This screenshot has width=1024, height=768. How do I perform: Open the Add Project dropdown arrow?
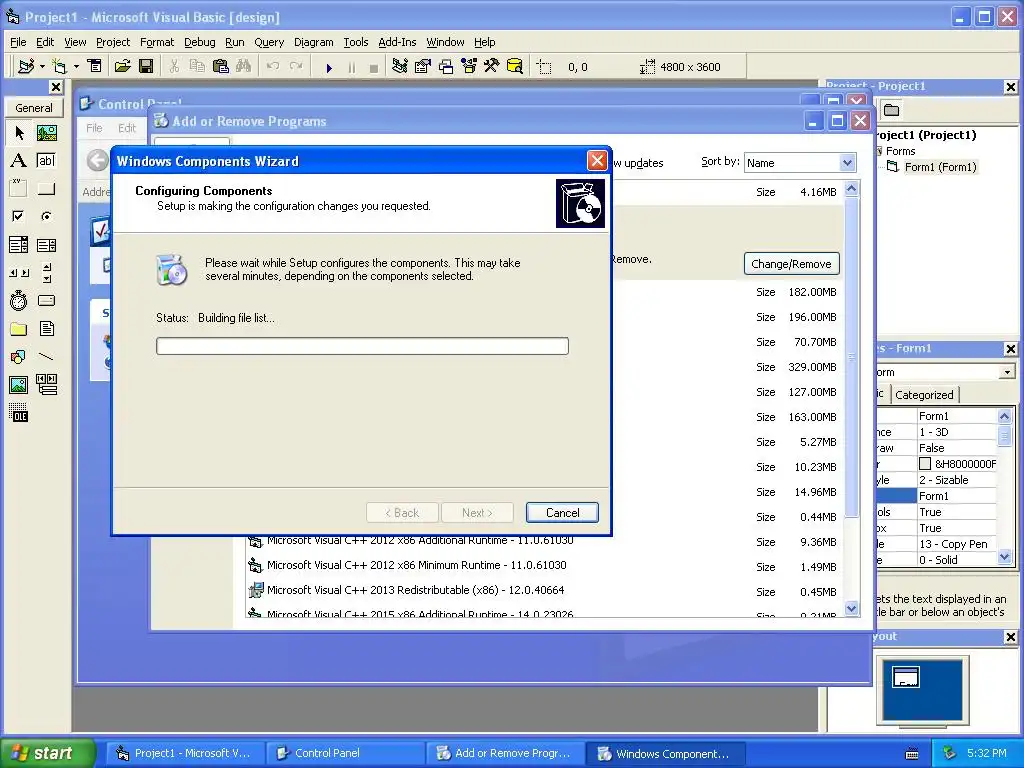(x=42, y=67)
